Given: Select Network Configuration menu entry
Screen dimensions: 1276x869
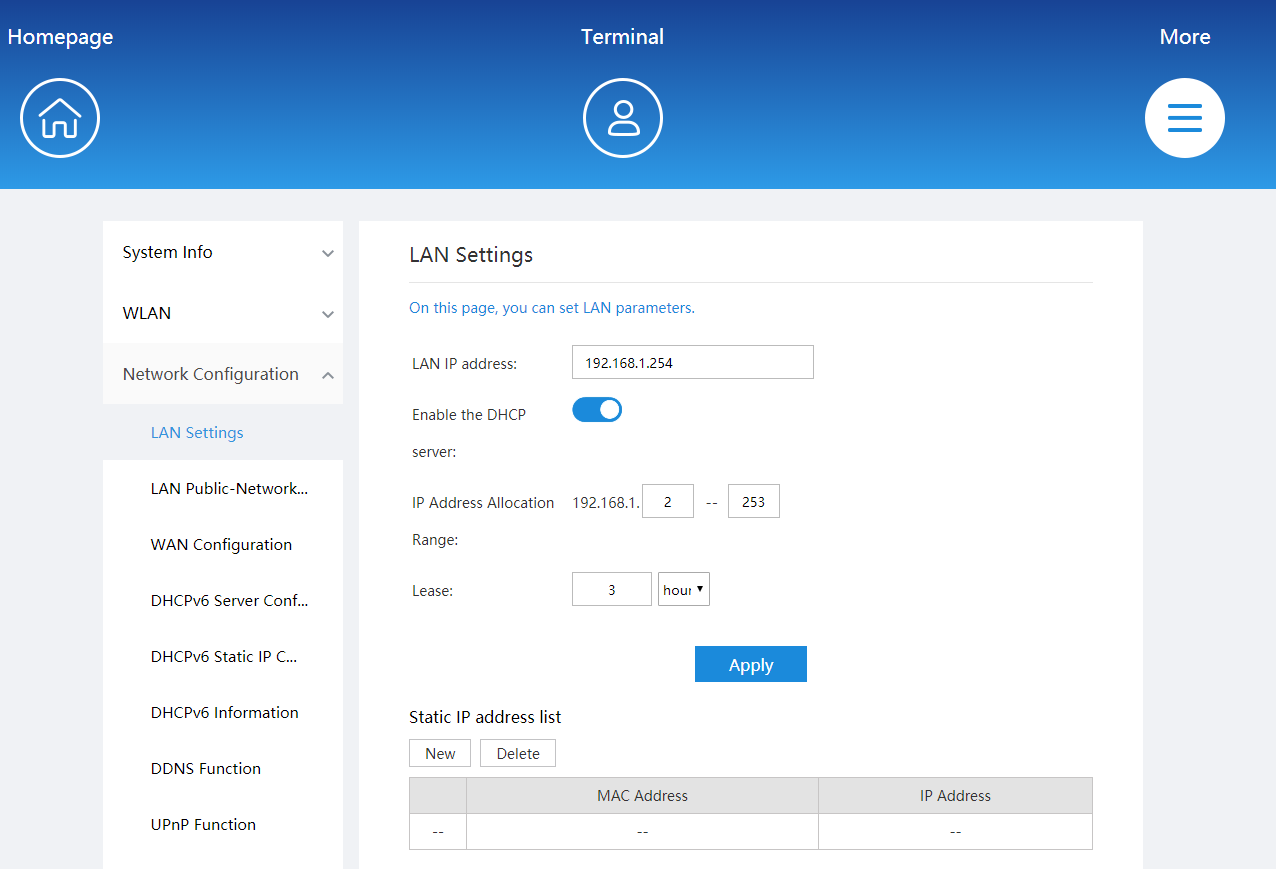Looking at the screenshot, I should click(210, 374).
